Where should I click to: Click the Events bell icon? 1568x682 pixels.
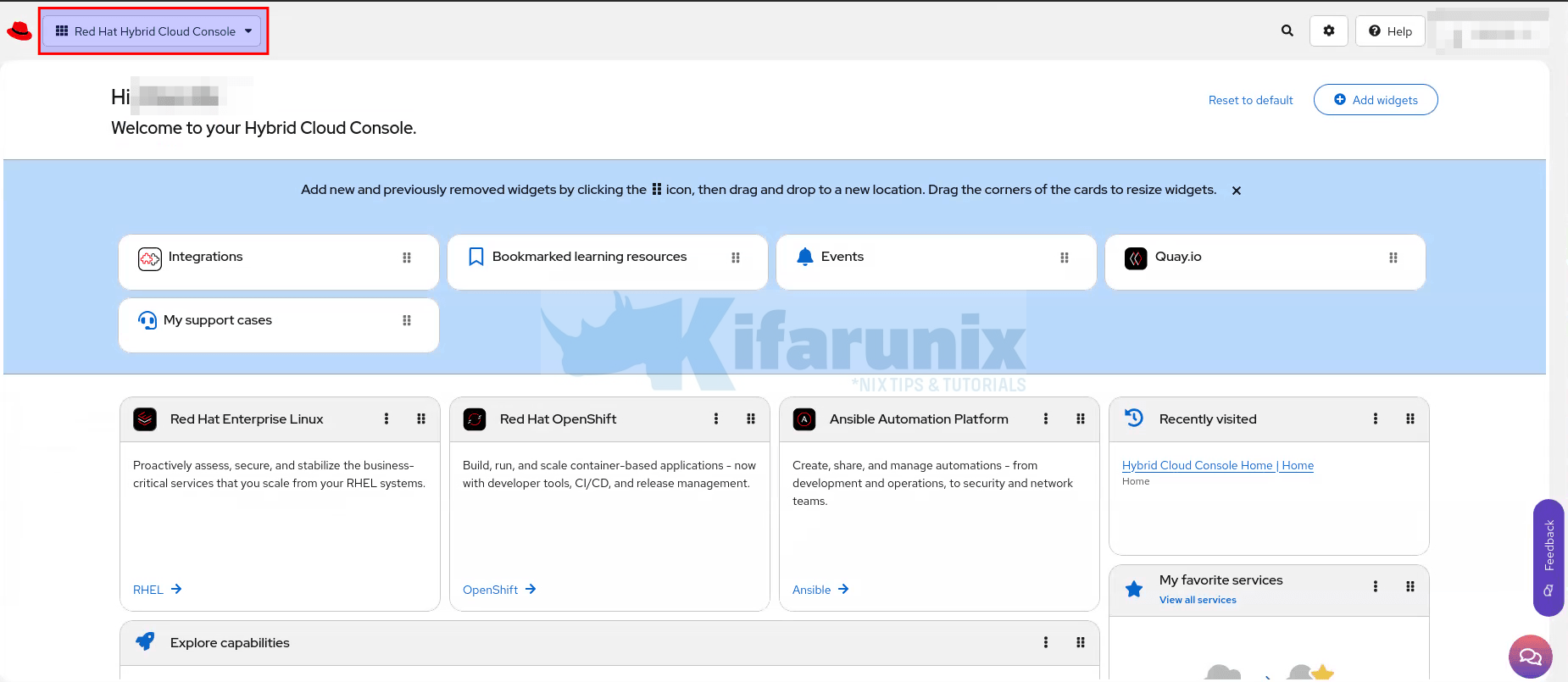(805, 257)
